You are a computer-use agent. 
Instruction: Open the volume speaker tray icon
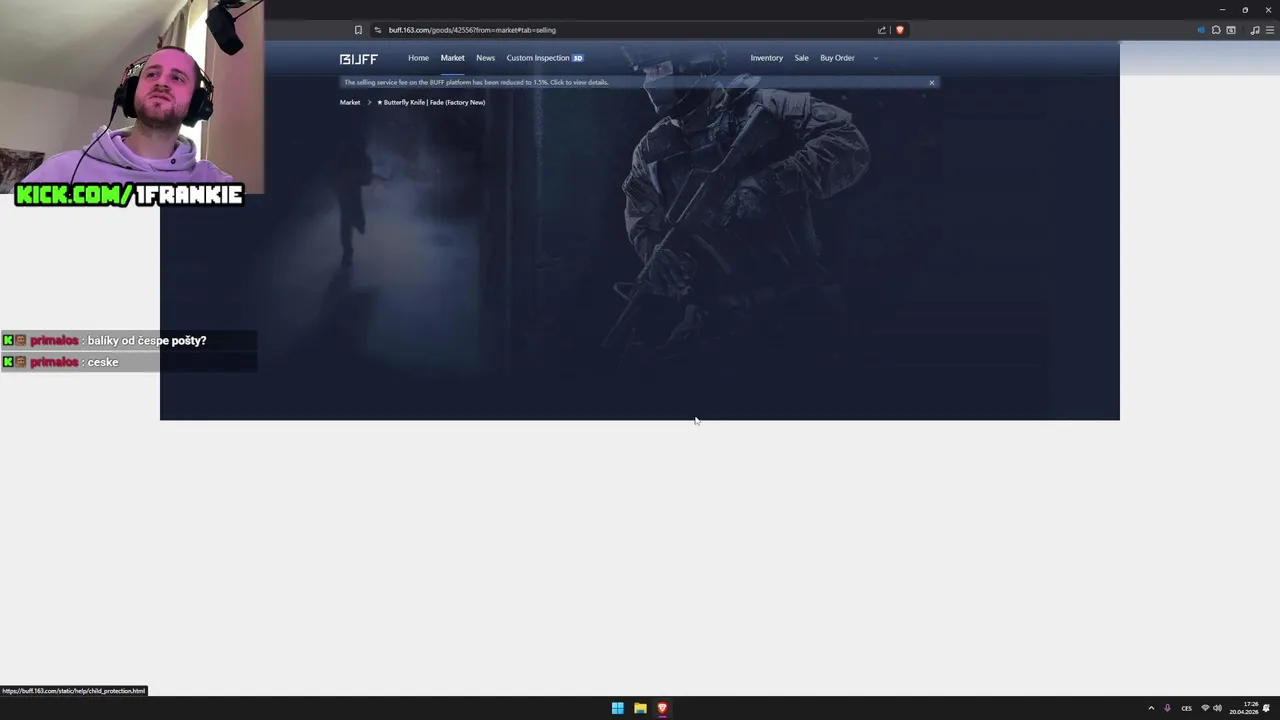(1217, 708)
